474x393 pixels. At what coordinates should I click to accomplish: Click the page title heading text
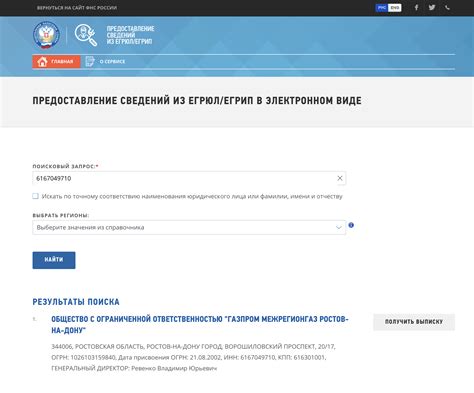coord(197,101)
